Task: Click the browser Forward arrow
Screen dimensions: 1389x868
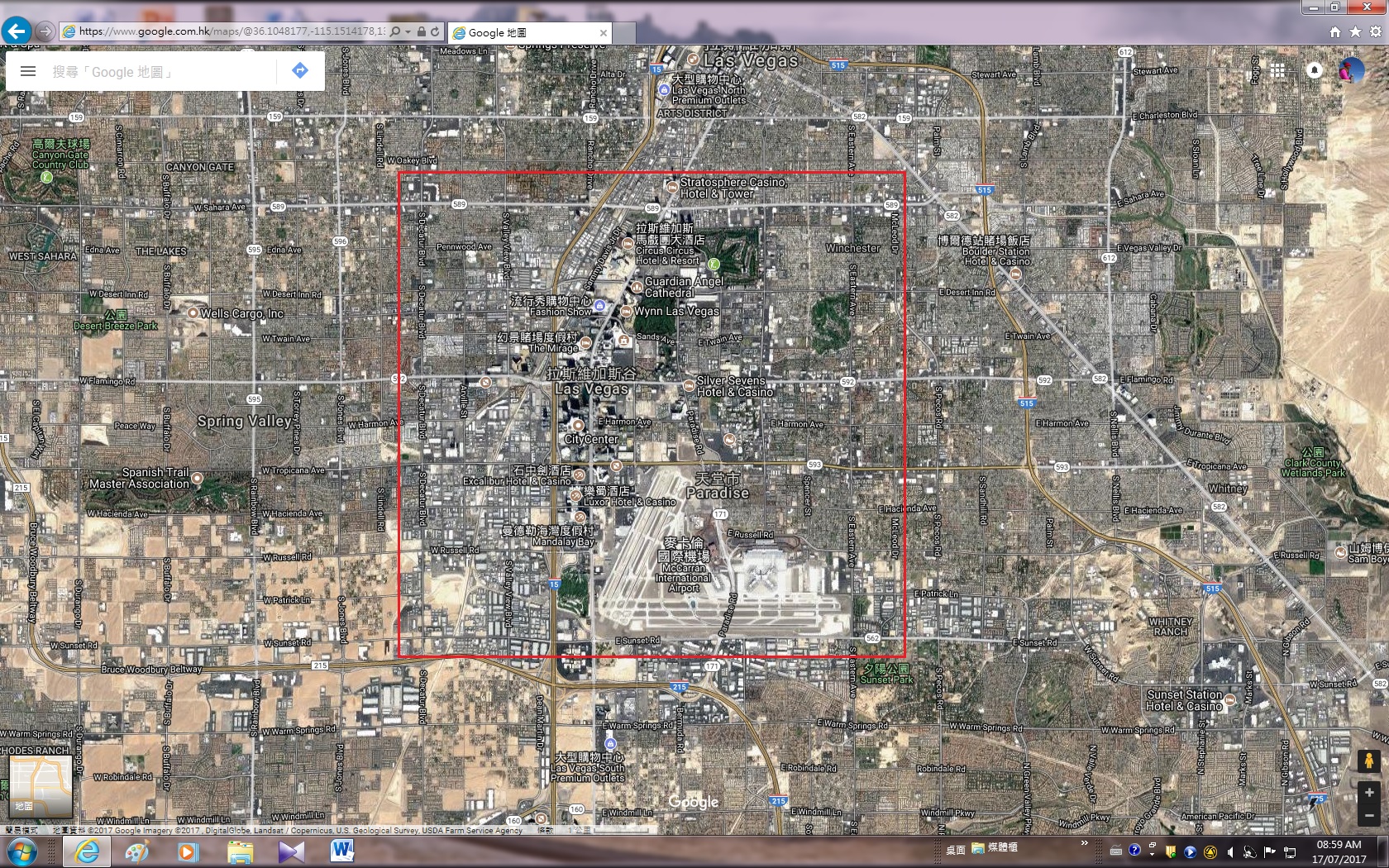Action: coord(45,31)
